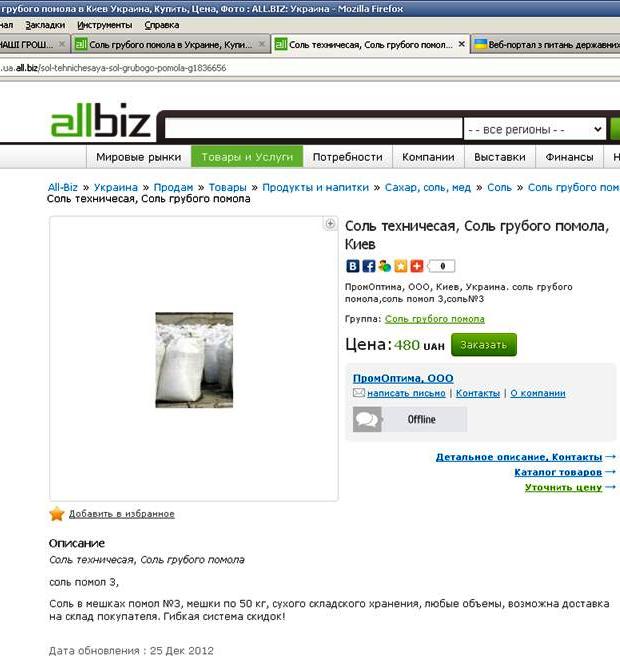The image size is (620, 663).
Task: Click the Offline chat bubble icon
Action: point(367,419)
